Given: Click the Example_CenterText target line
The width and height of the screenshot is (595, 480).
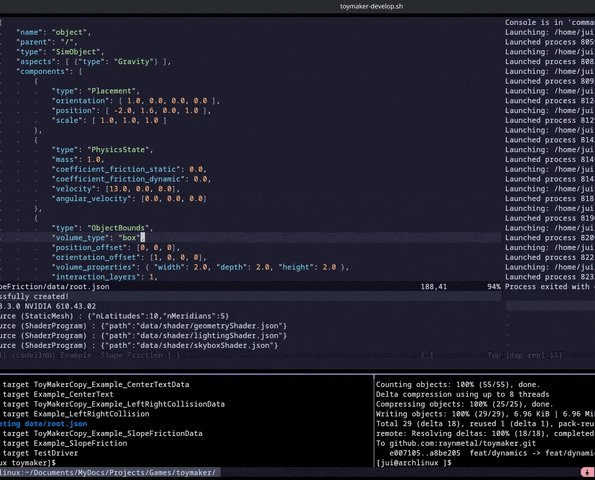Looking at the screenshot, I should point(57,394).
